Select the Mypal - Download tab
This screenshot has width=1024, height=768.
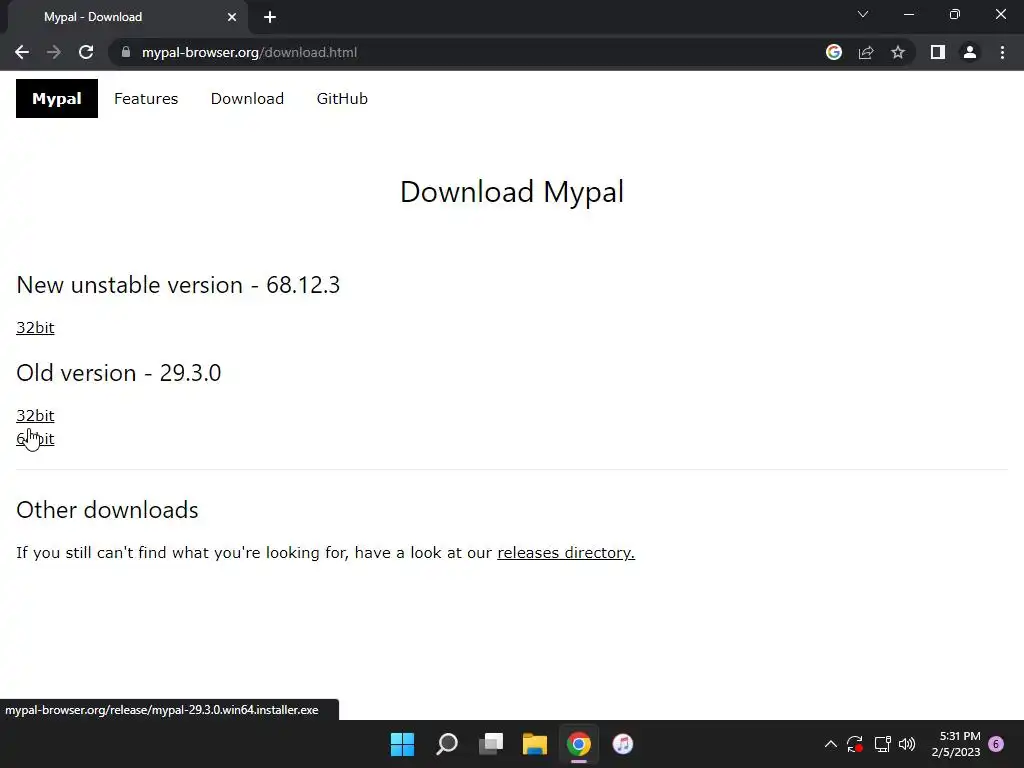pos(127,17)
